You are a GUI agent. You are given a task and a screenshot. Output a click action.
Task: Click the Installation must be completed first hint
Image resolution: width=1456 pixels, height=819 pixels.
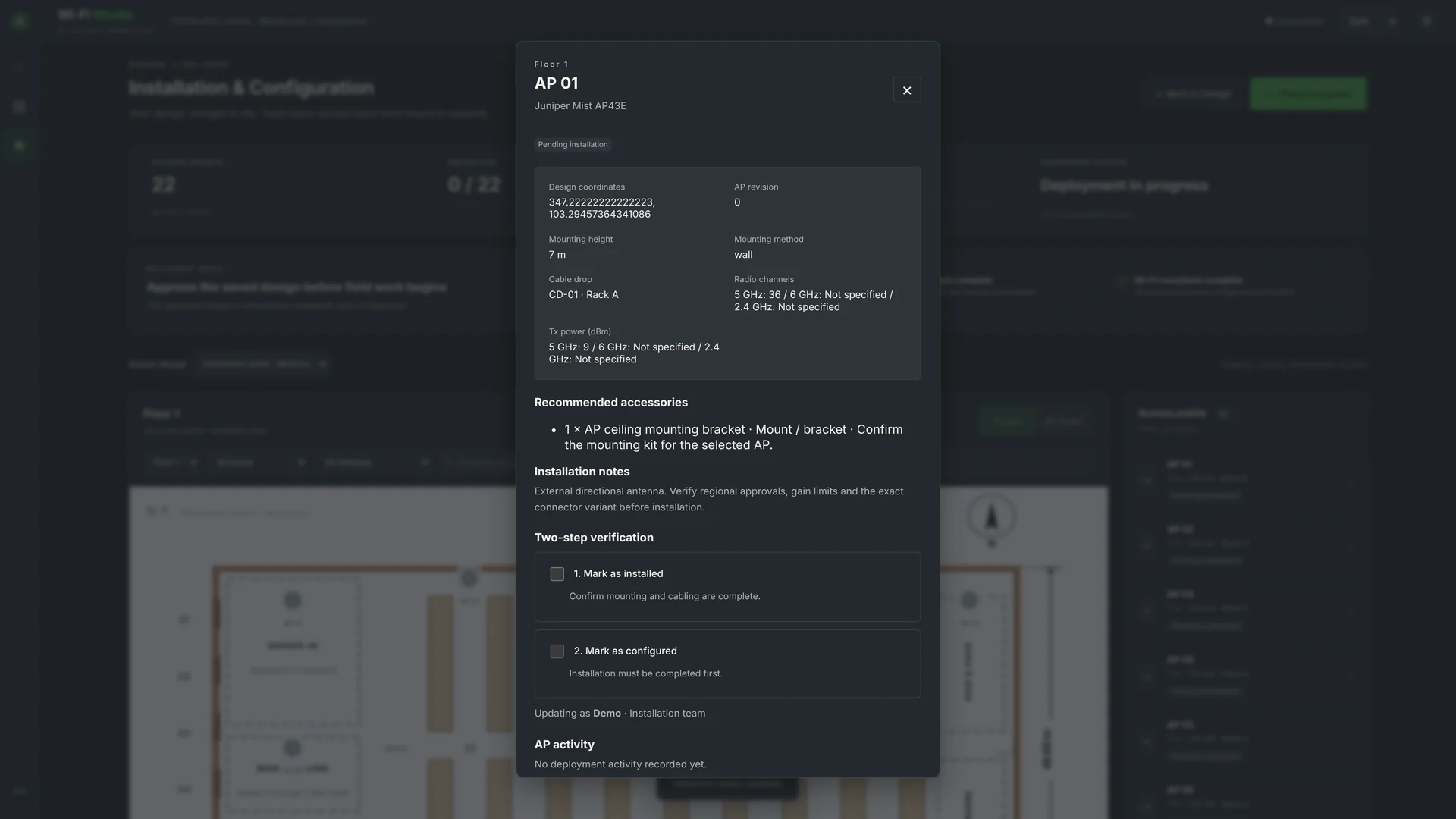[646, 673]
